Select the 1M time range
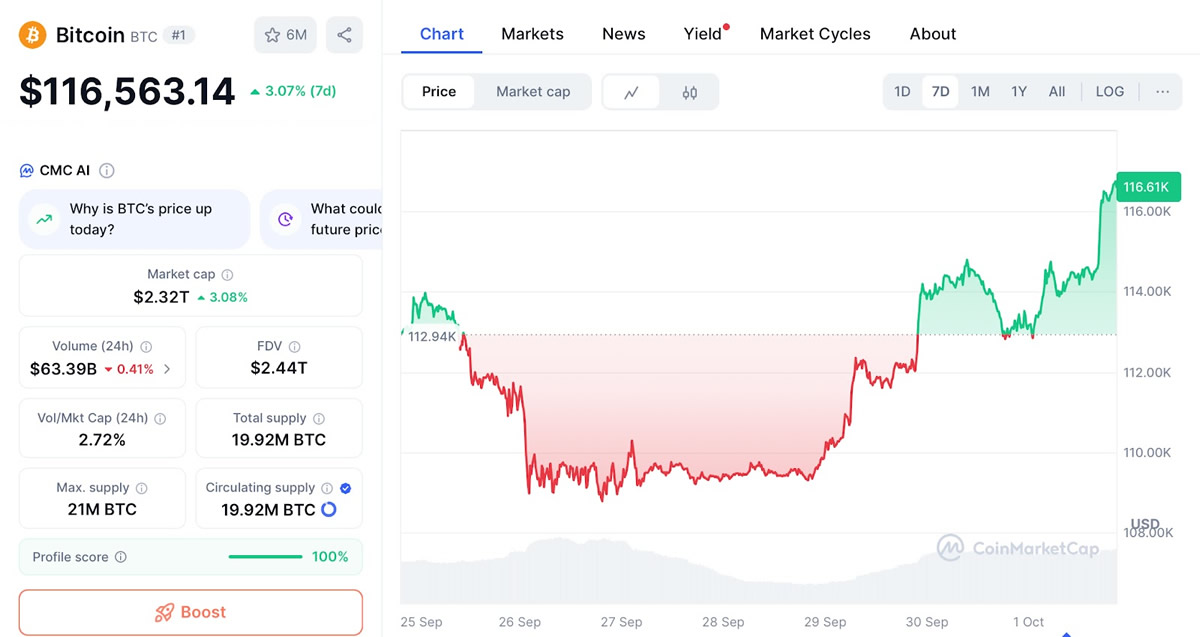The image size is (1200, 637). click(x=980, y=91)
